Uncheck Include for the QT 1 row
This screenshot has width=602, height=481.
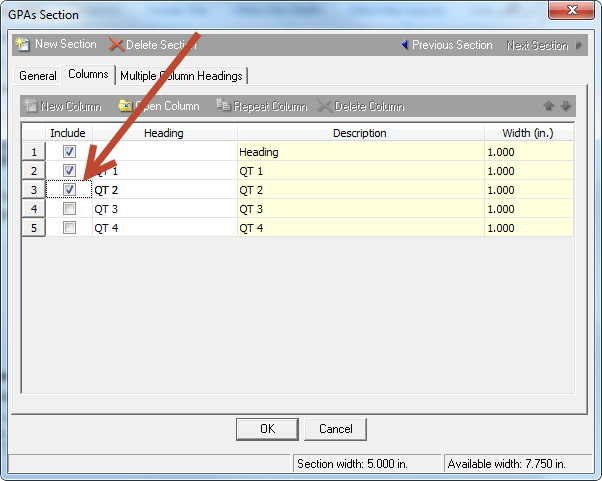[x=69, y=170]
